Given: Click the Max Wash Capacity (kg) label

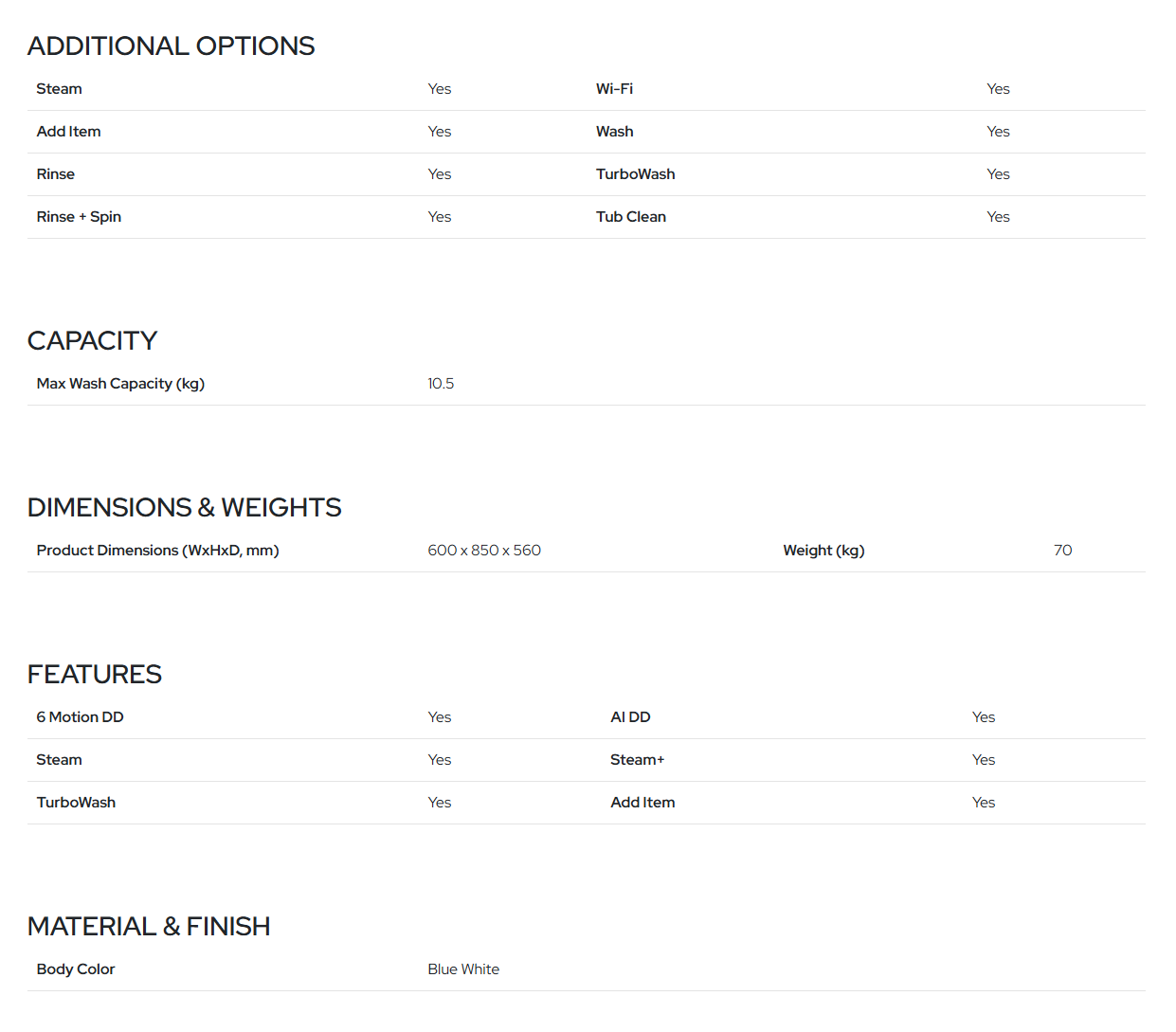Looking at the screenshot, I should 120,384.
